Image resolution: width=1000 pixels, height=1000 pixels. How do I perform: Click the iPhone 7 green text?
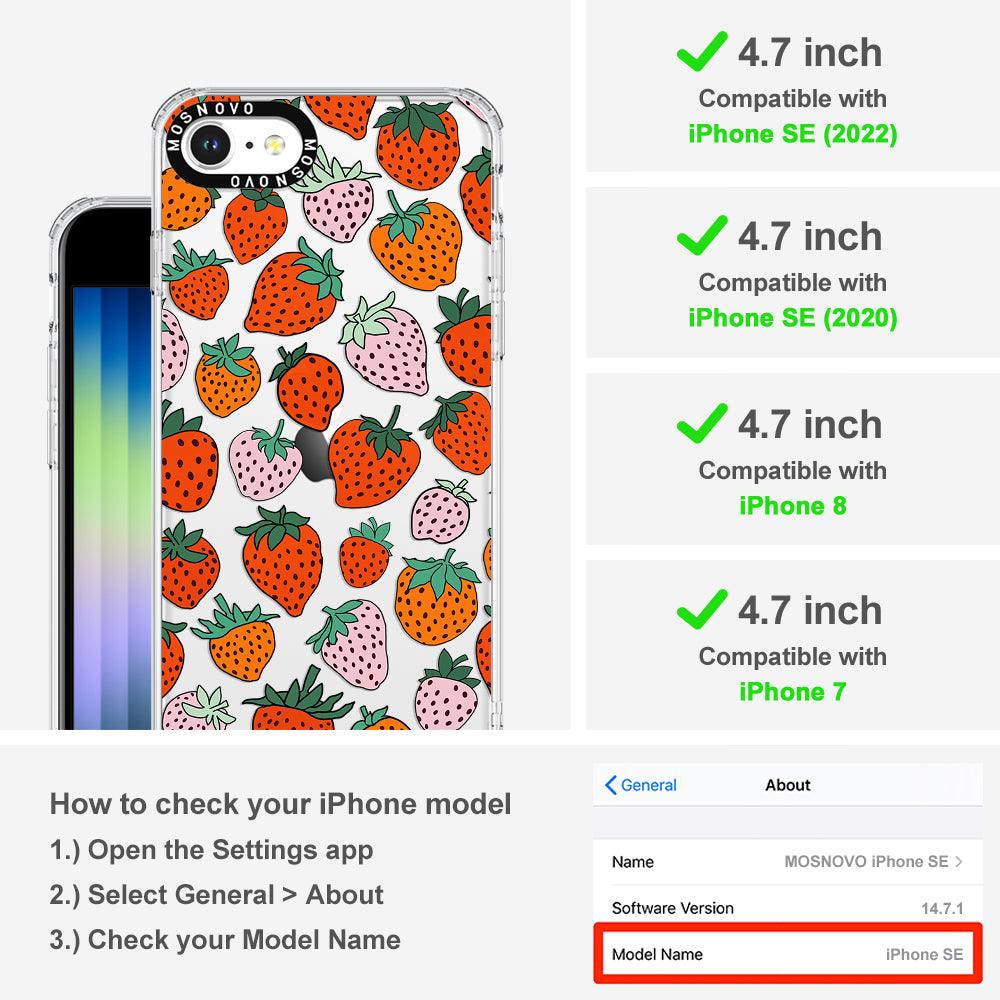[x=793, y=692]
